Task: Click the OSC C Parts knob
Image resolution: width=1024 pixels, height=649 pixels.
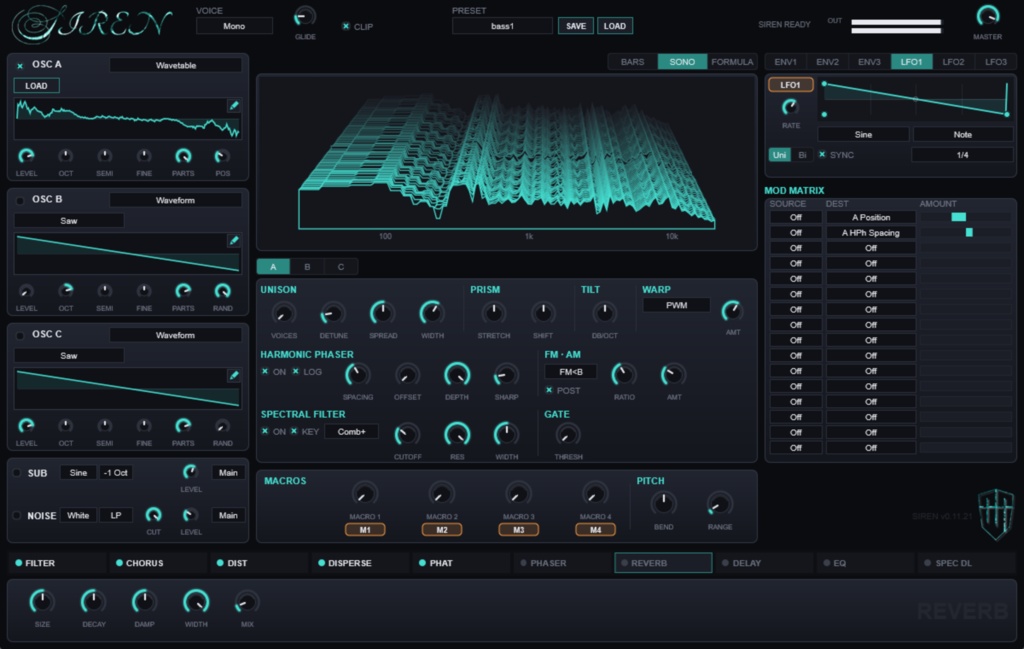Action: click(x=183, y=426)
